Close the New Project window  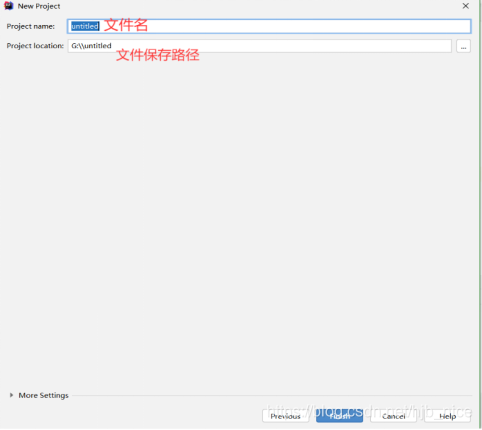point(466,6)
